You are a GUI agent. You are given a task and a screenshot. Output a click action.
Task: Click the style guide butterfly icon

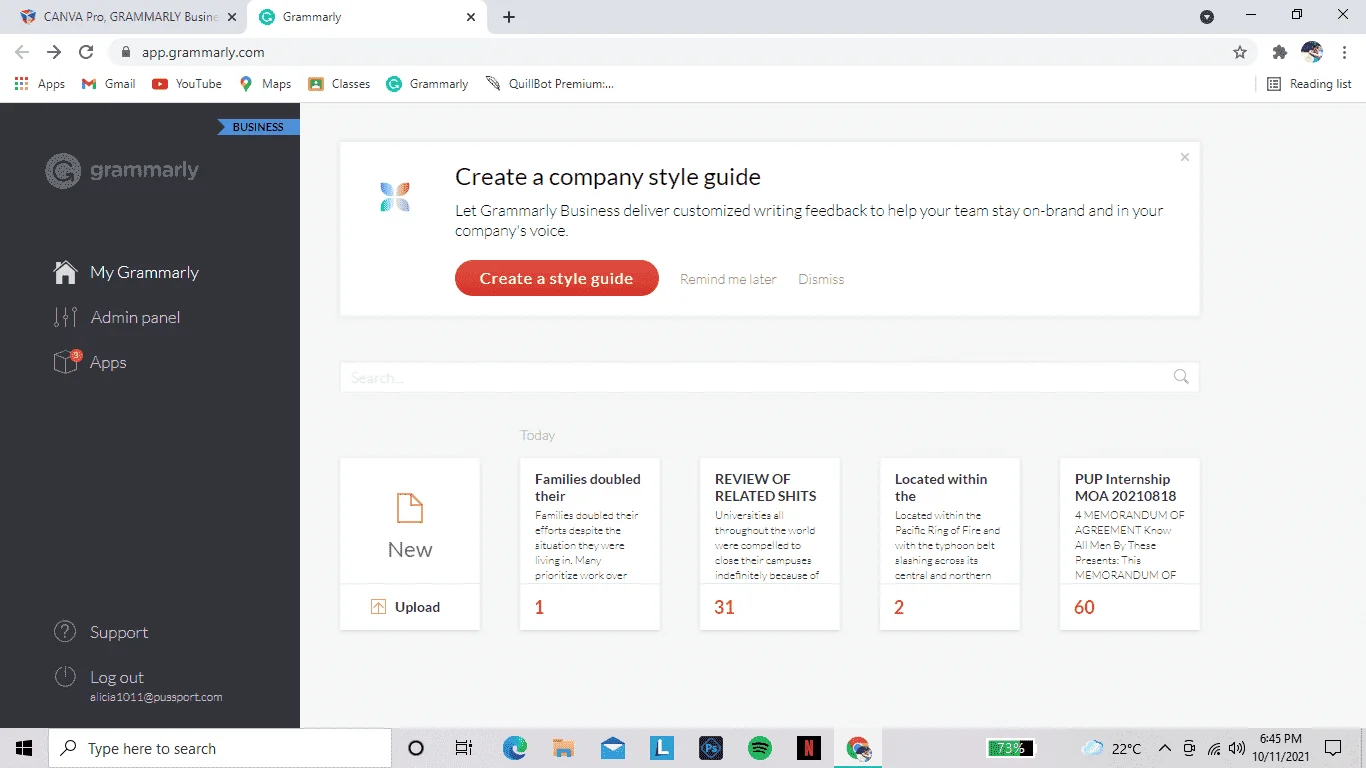[x=395, y=197]
